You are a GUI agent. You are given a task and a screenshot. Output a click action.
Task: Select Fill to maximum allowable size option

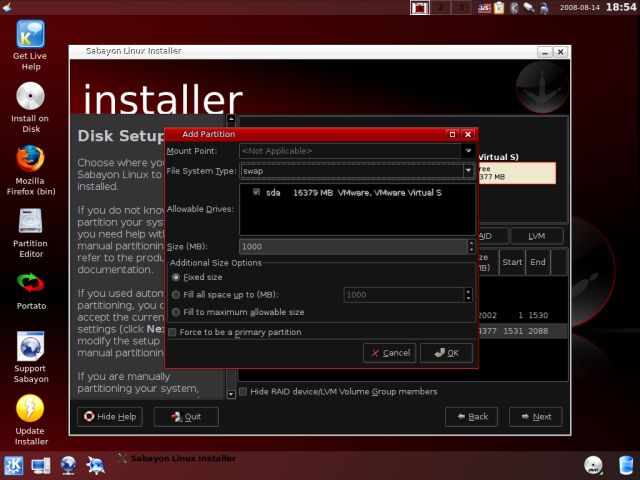coord(176,312)
